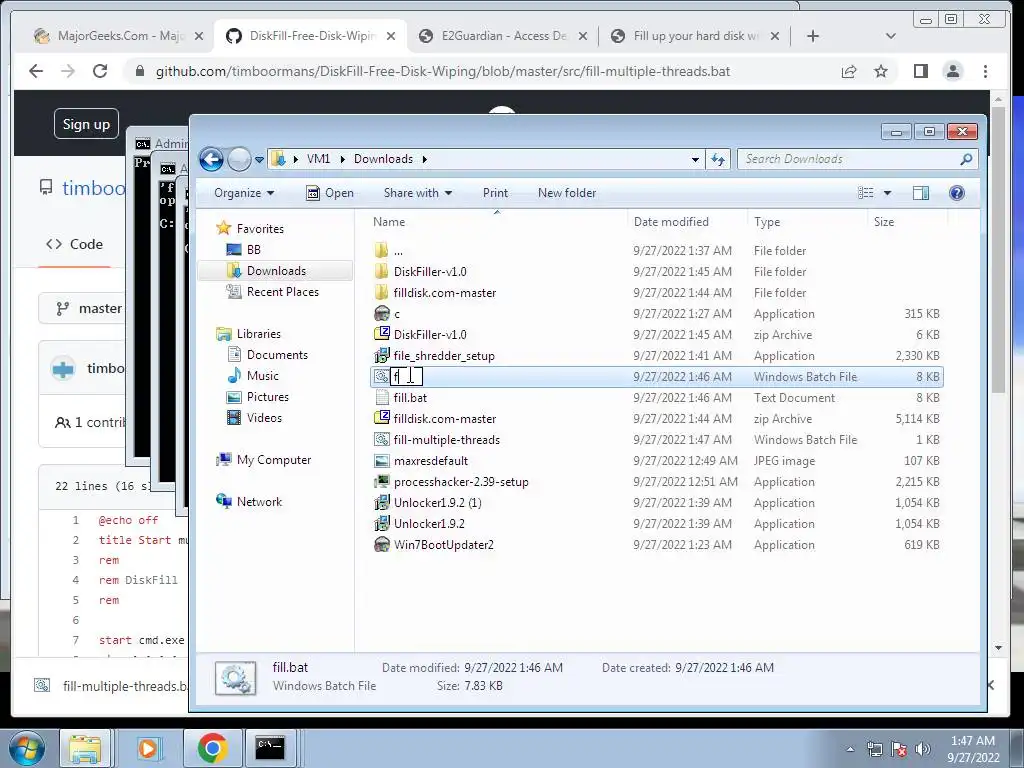Select the DiskFiller-v1.0 folder icon
This screenshot has height=768, width=1024.
[381, 272]
